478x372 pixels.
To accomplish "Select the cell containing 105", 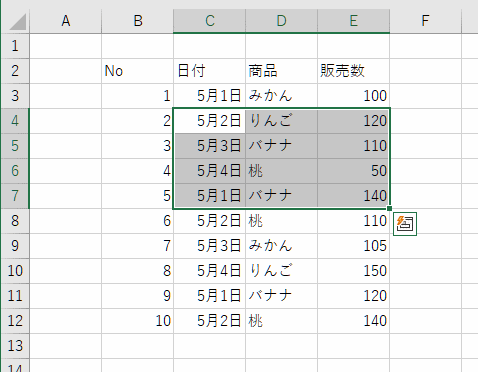I will click(353, 246).
